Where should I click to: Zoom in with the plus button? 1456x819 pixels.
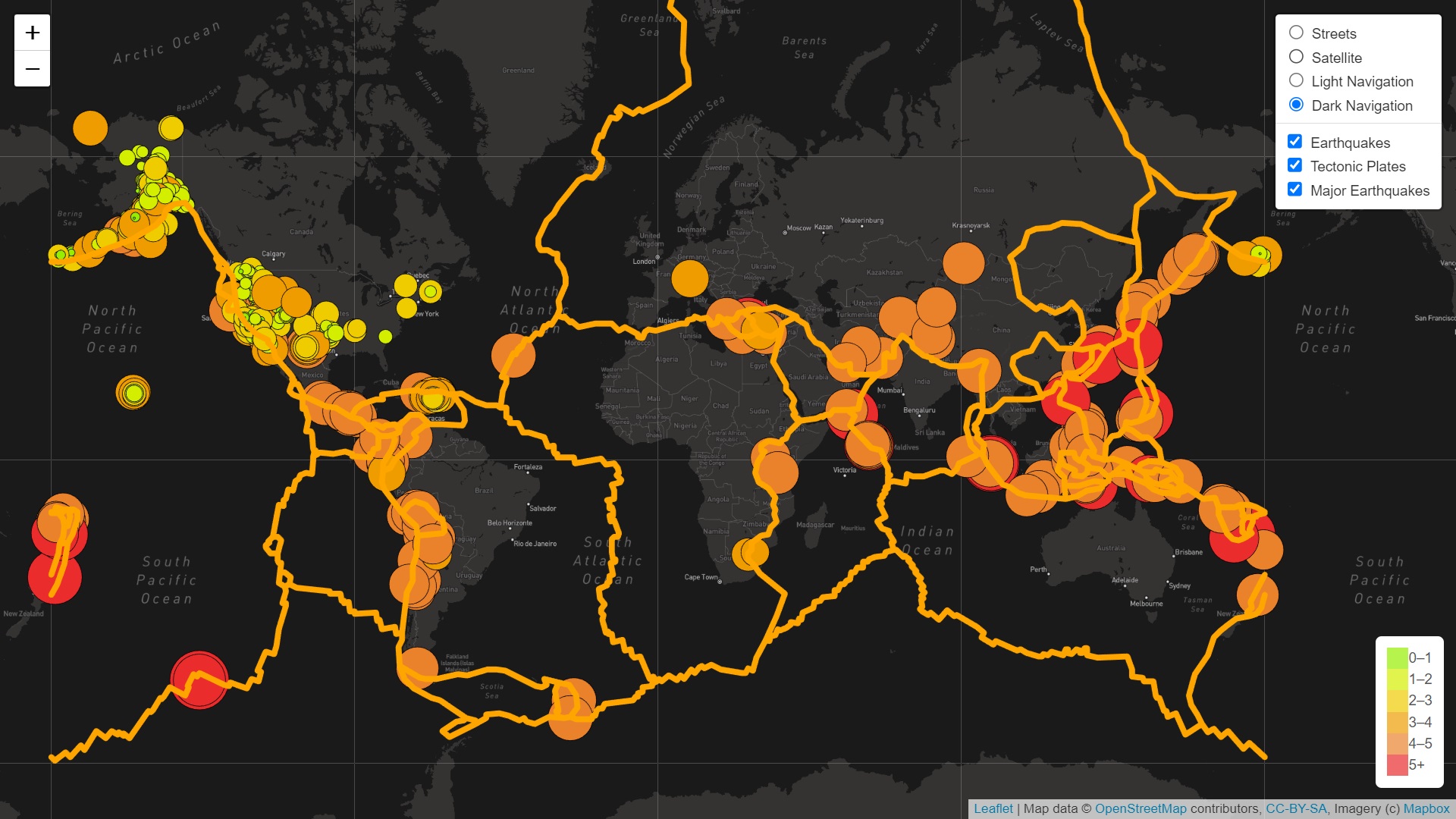point(32,33)
